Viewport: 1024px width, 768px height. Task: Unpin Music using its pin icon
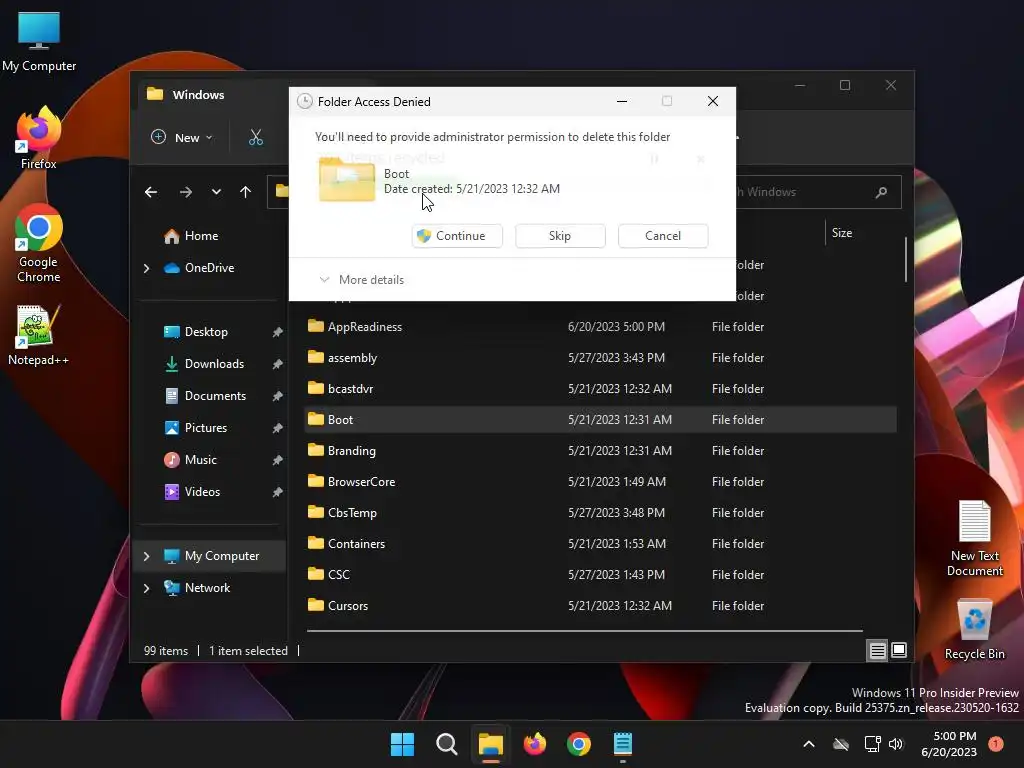tap(278, 460)
